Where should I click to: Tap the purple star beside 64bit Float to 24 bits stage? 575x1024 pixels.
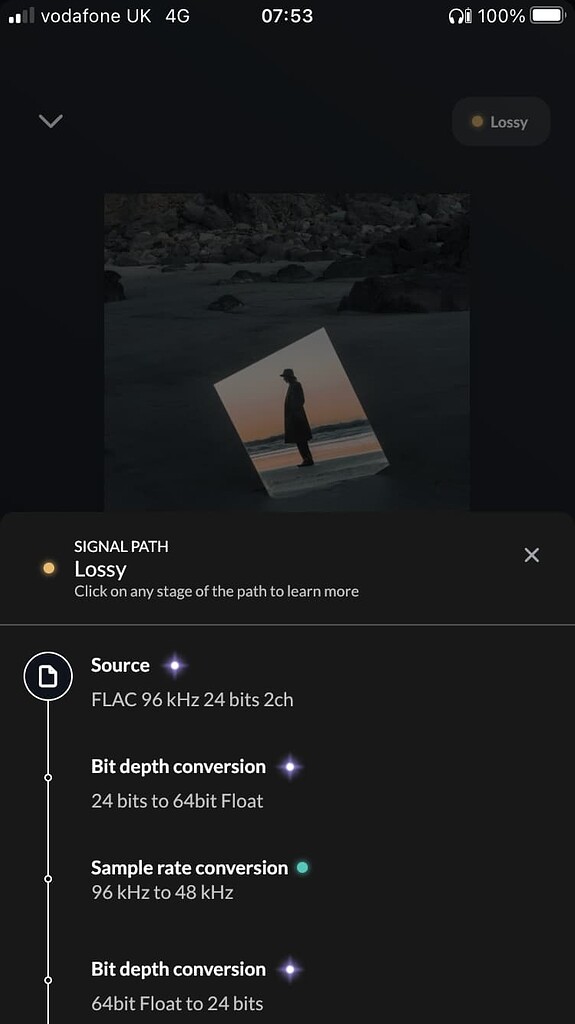point(291,969)
